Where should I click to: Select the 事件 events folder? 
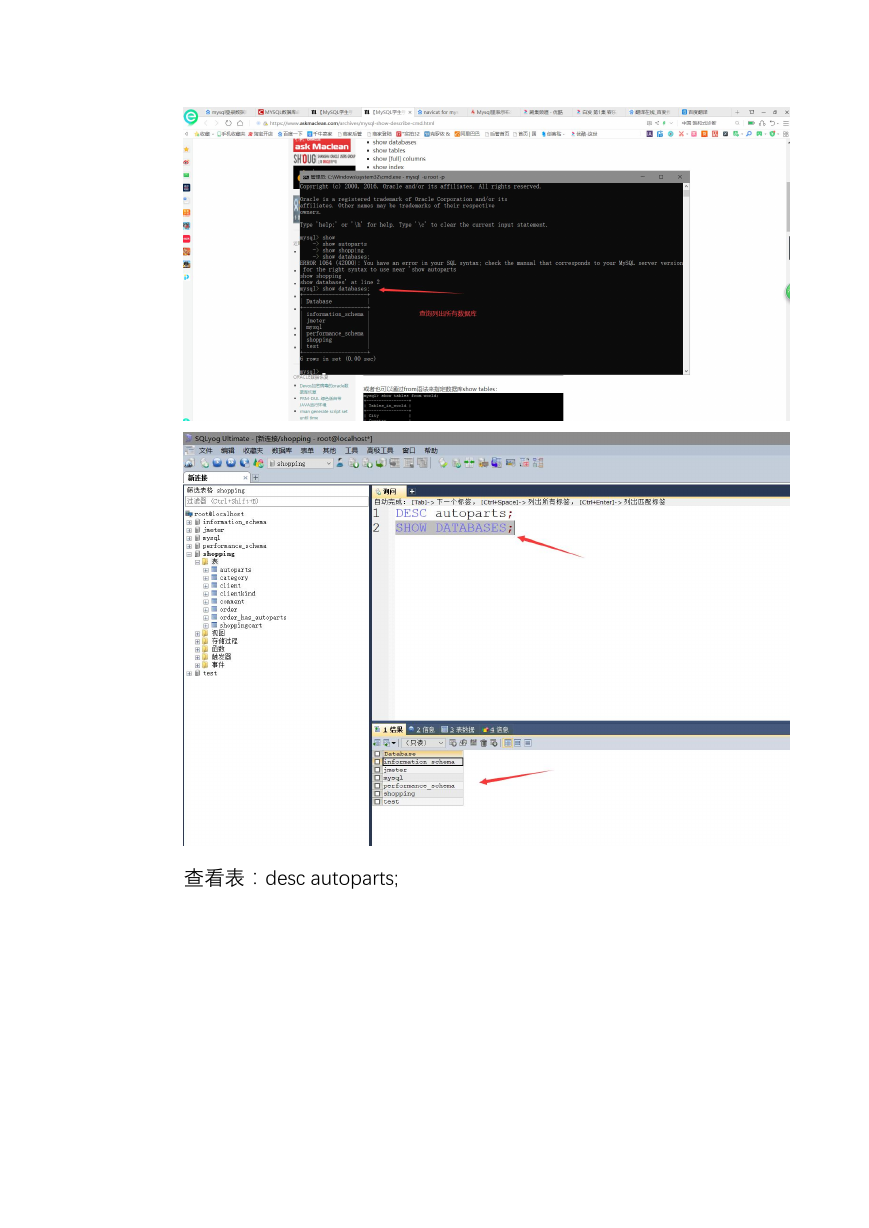[x=218, y=666]
